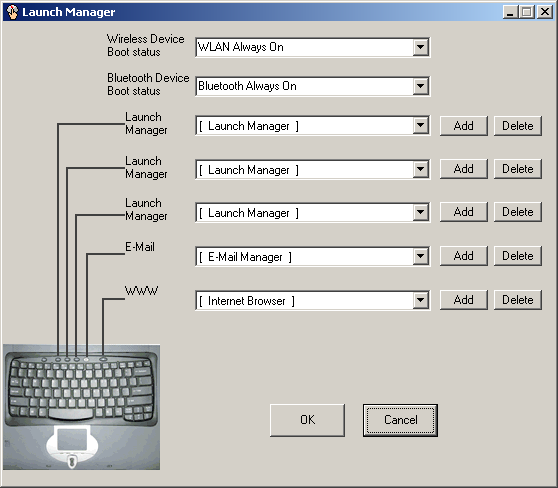The width and height of the screenshot is (558, 488).
Task: Open the first Launch Manager dropdown arrow
Action: pyautogui.click(x=420, y=125)
